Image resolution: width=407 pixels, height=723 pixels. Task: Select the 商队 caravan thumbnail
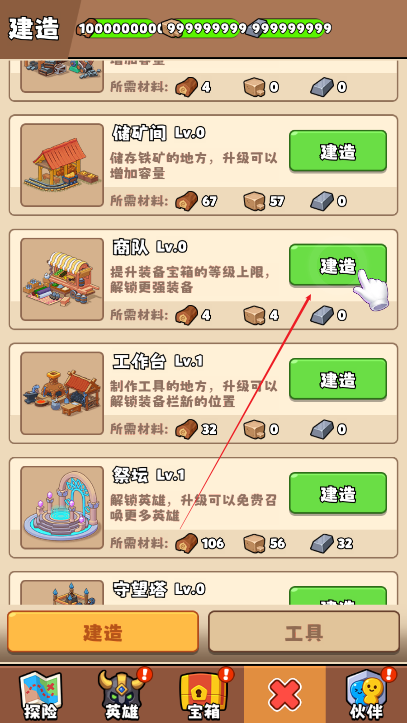pos(62,279)
